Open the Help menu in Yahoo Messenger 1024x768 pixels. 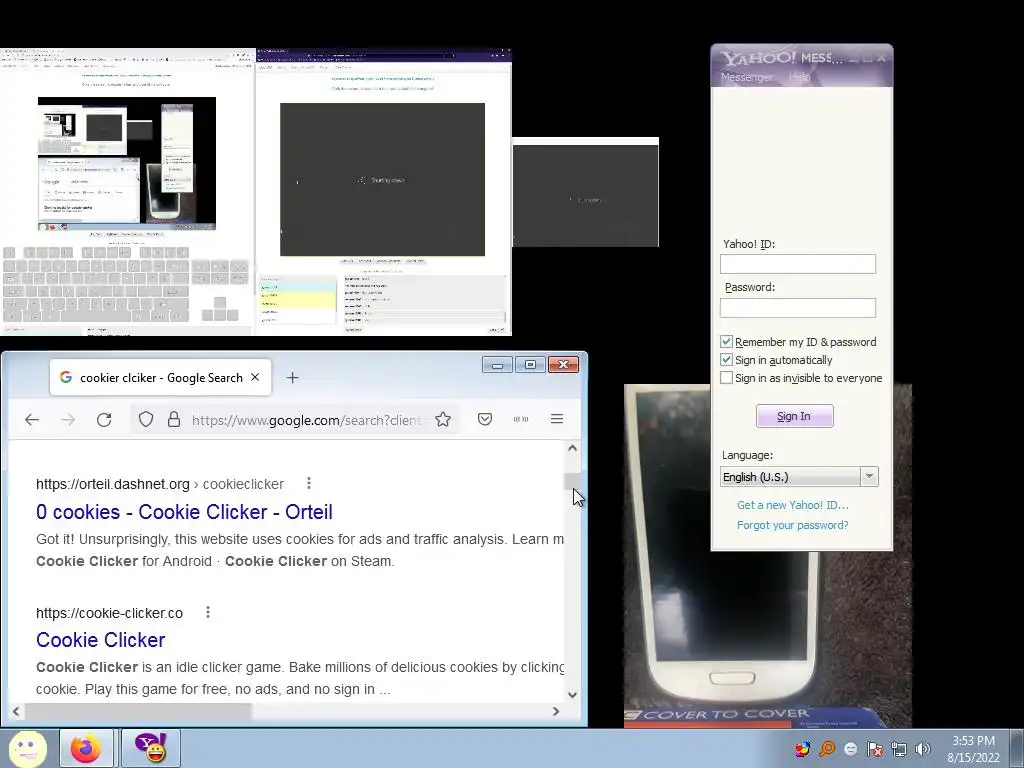(x=799, y=77)
